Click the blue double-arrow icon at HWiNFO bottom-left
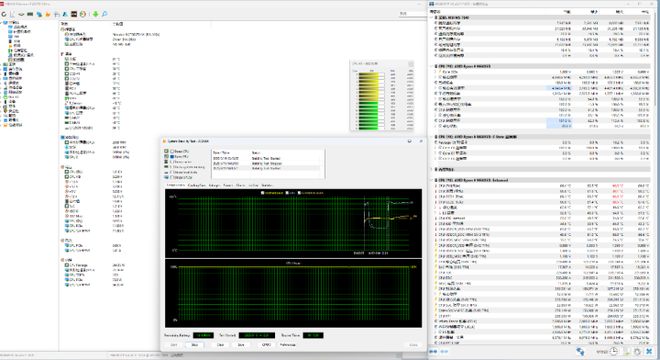The image size is (660, 360). pos(433,351)
